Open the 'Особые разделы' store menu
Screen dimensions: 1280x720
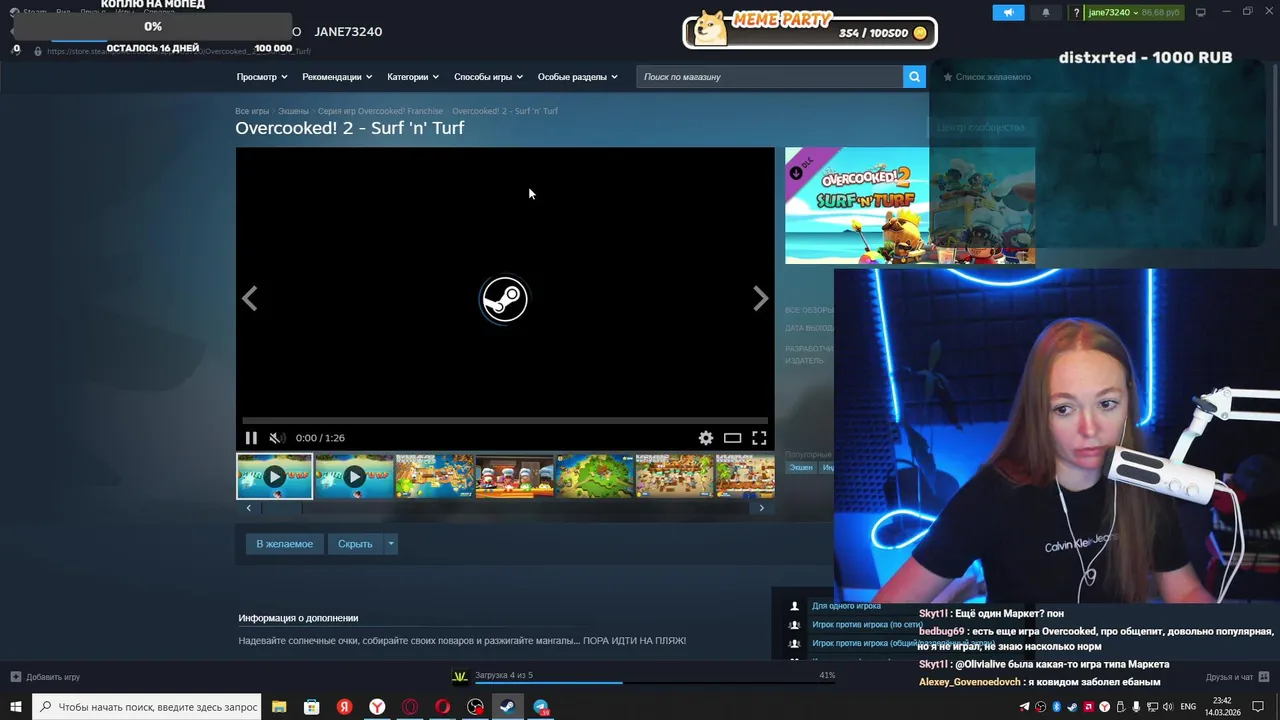click(x=577, y=77)
